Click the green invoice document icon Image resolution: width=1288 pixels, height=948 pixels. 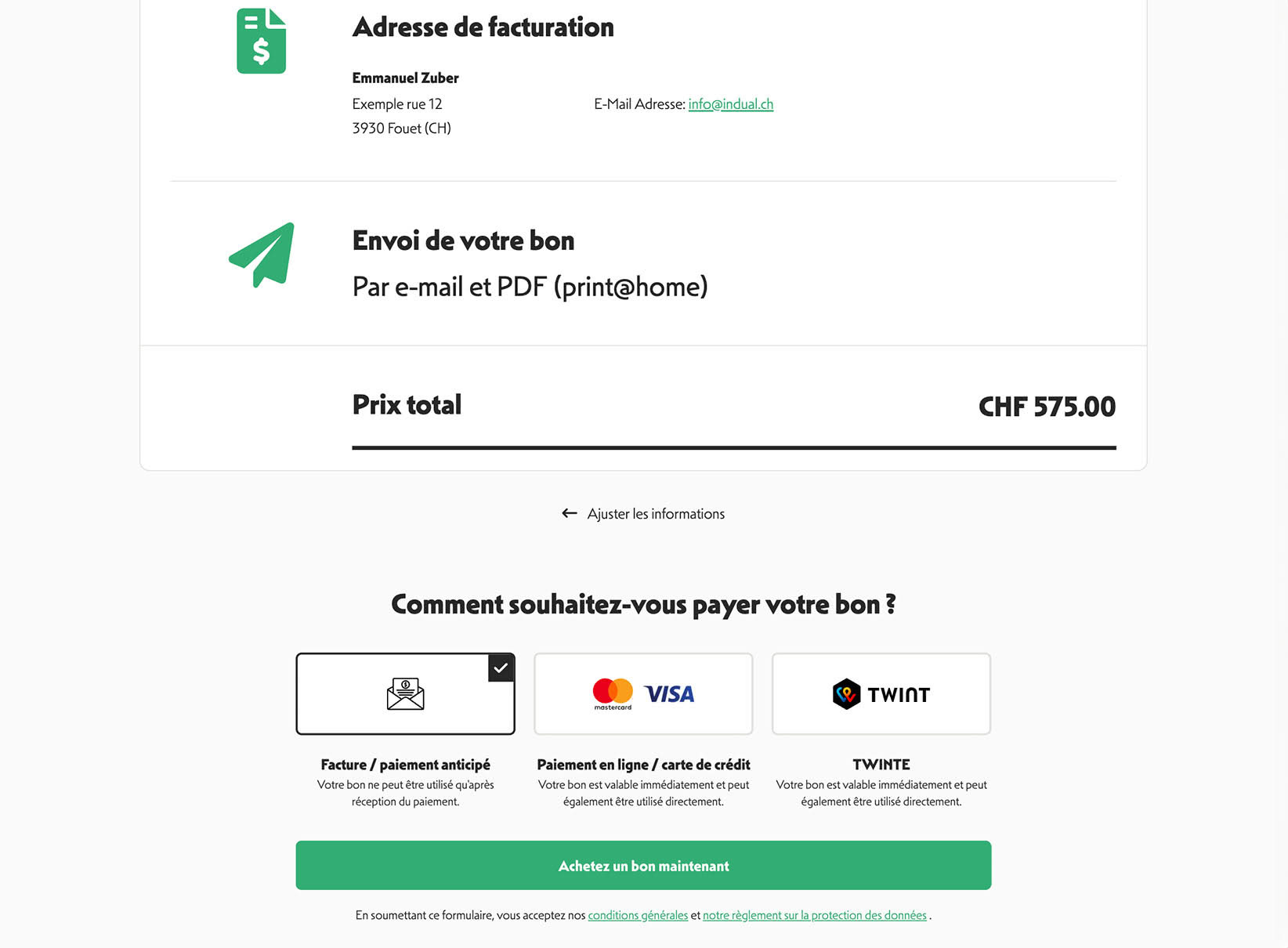click(x=261, y=41)
